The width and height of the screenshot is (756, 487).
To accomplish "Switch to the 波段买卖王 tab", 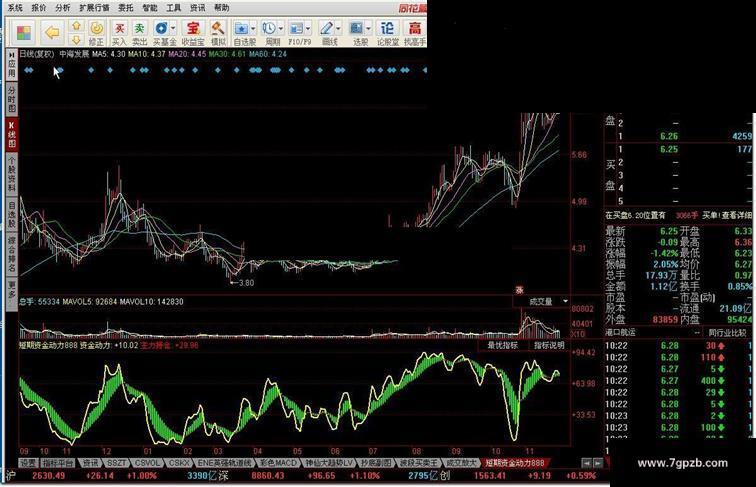I will tap(418, 463).
